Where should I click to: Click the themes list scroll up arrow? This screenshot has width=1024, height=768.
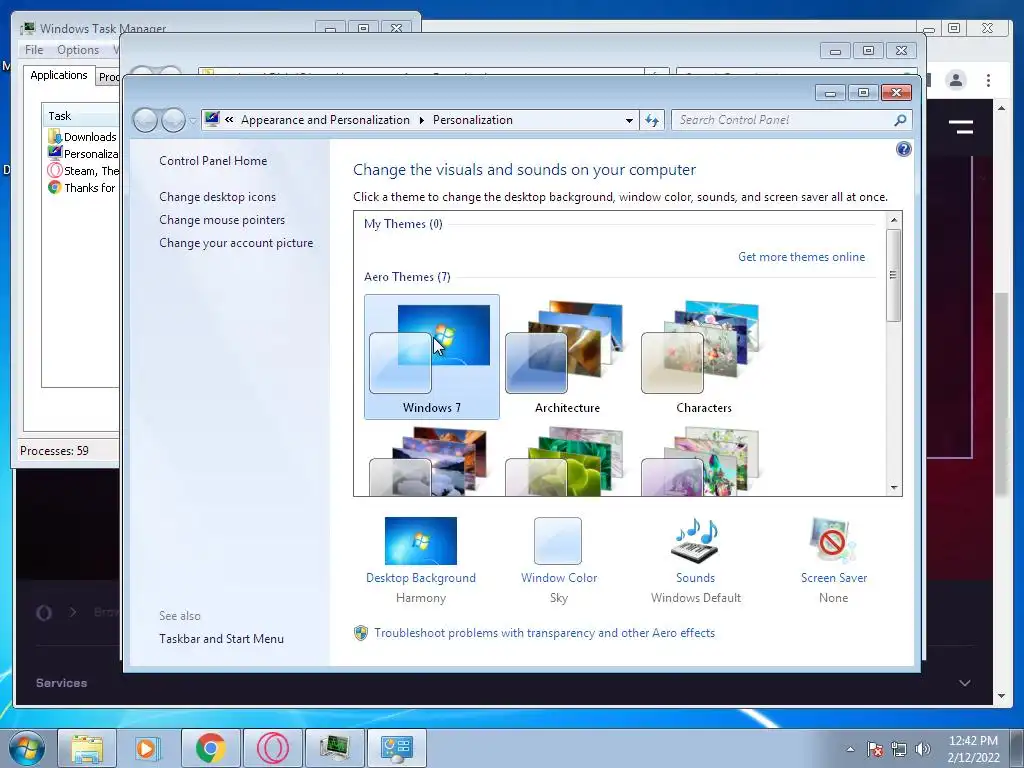[x=894, y=220]
